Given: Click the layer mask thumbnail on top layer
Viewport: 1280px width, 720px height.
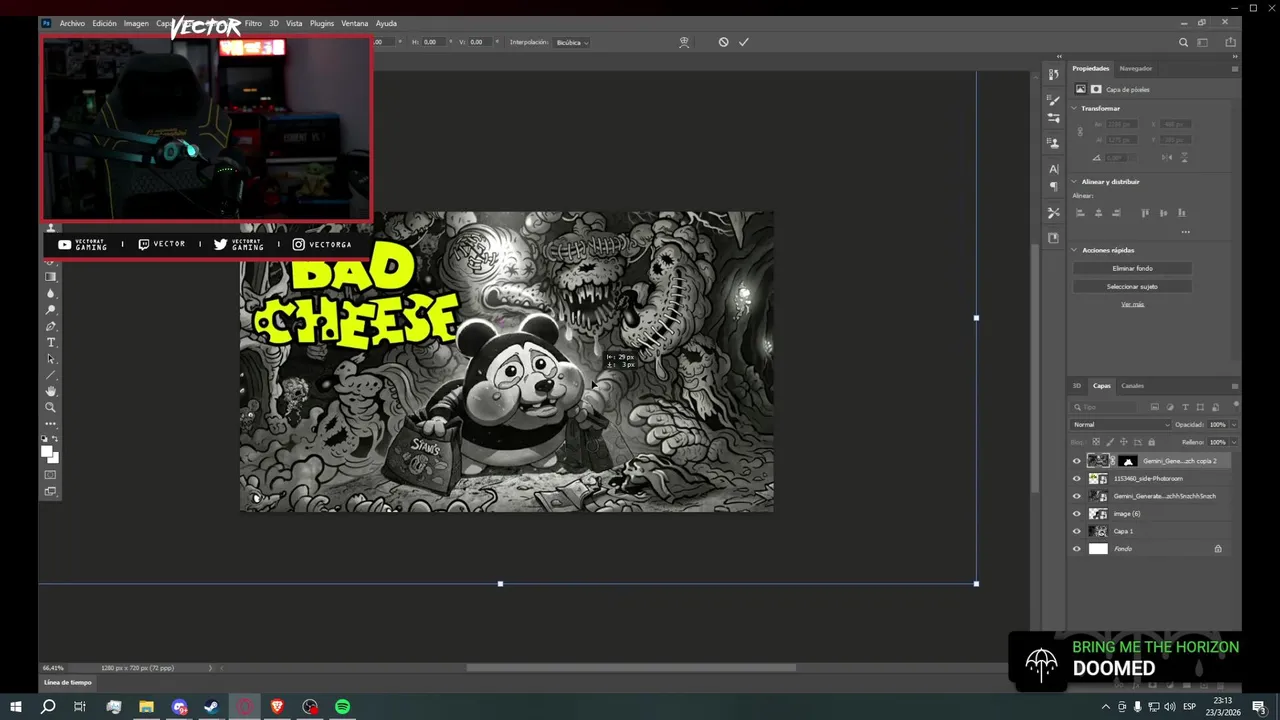Looking at the screenshot, I should tap(1127, 461).
